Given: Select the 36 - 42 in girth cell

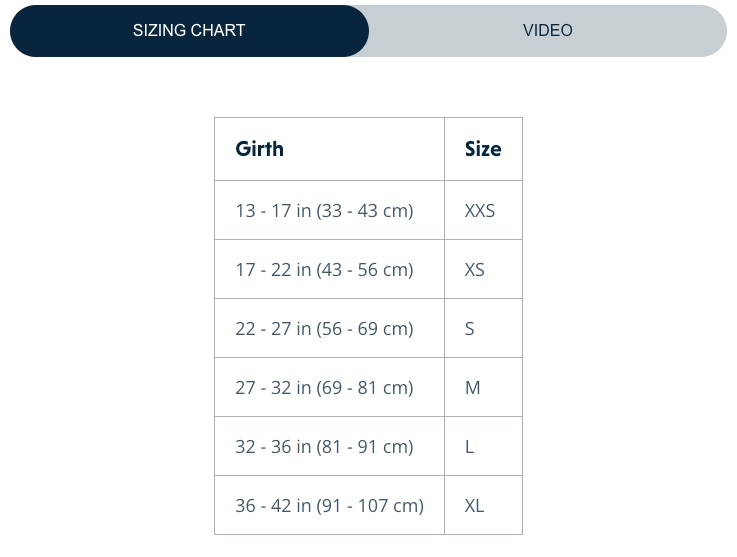Looking at the screenshot, I should point(329,505).
